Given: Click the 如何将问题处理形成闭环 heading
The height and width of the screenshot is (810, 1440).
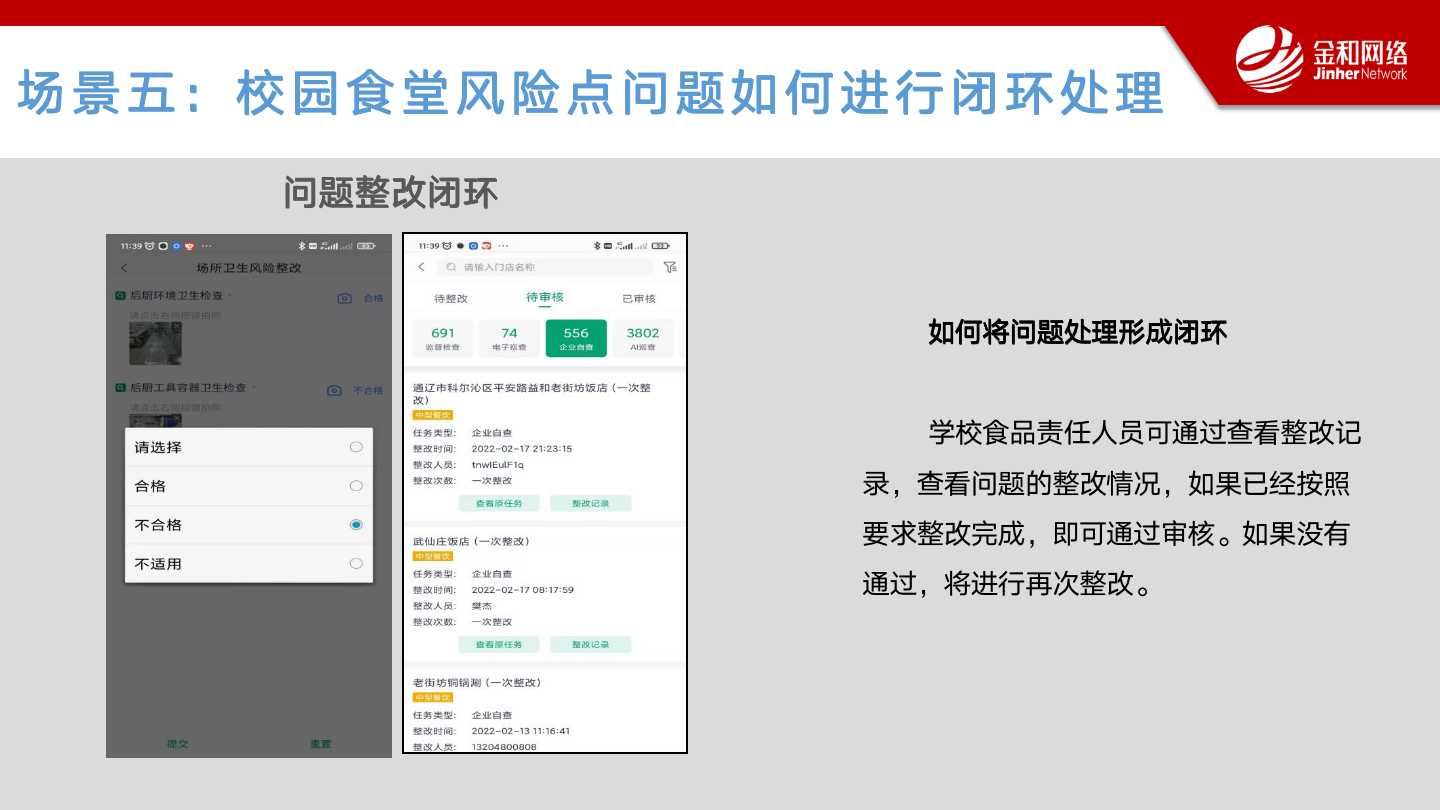Looking at the screenshot, I should [1078, 333].
